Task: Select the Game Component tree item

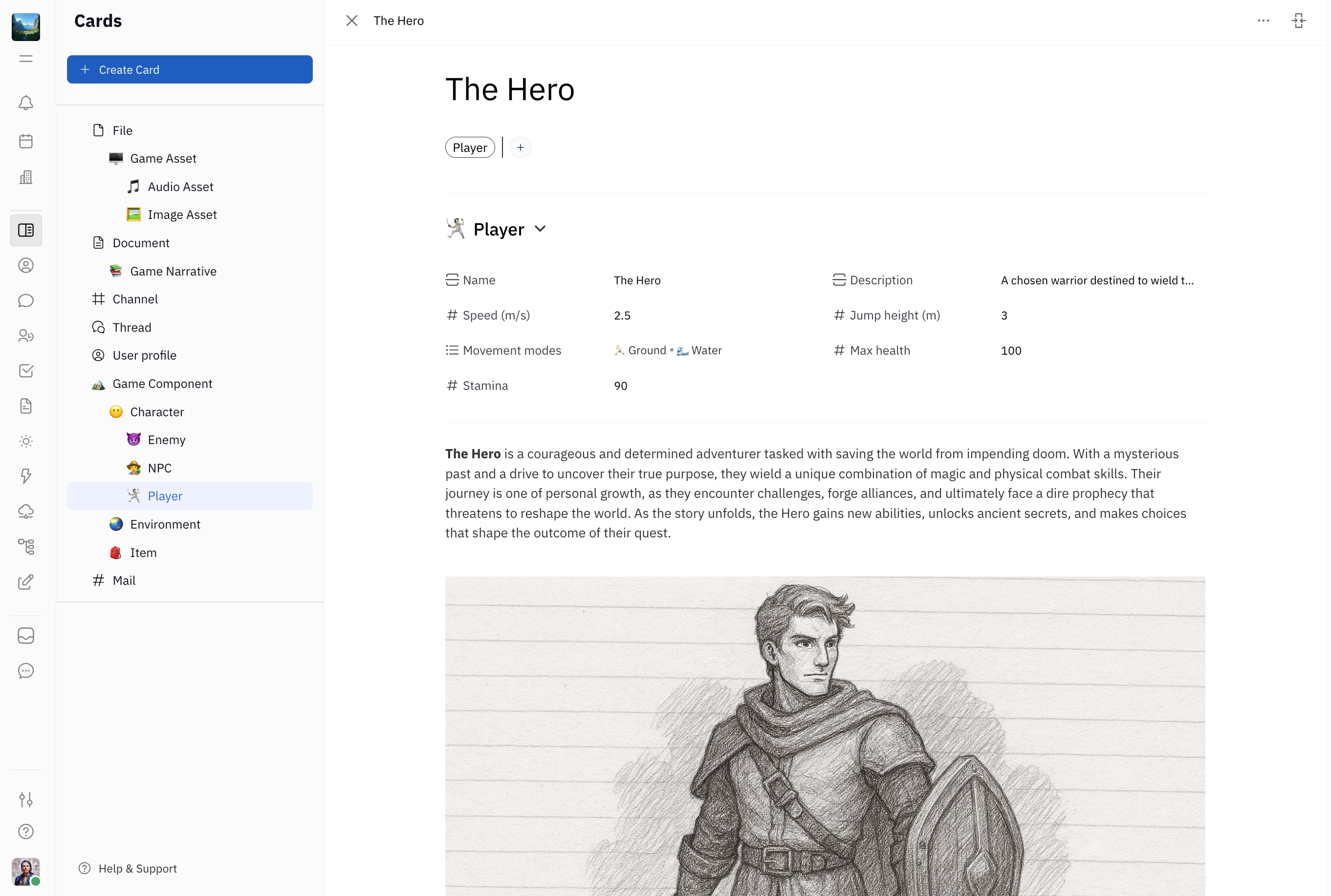Action: tap(162, 384)
